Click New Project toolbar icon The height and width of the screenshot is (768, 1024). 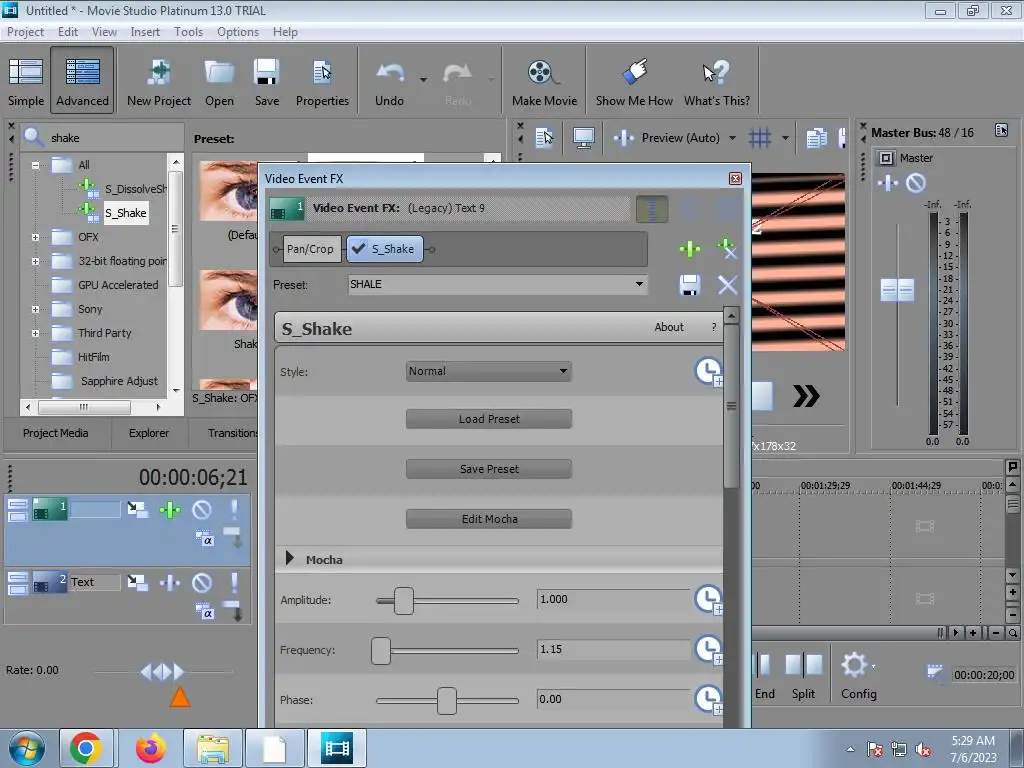(x=159, y=81)
